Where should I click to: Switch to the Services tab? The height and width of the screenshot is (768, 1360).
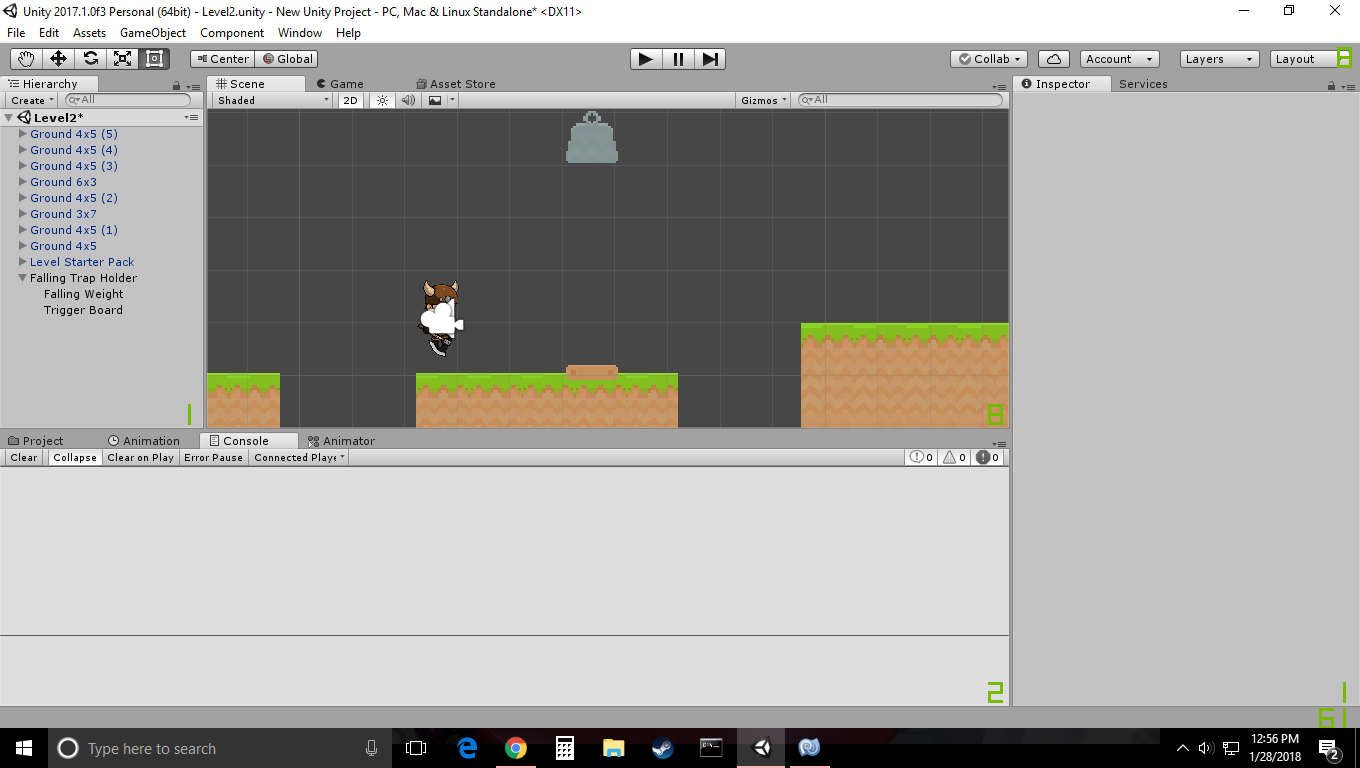pos(1143,84)
